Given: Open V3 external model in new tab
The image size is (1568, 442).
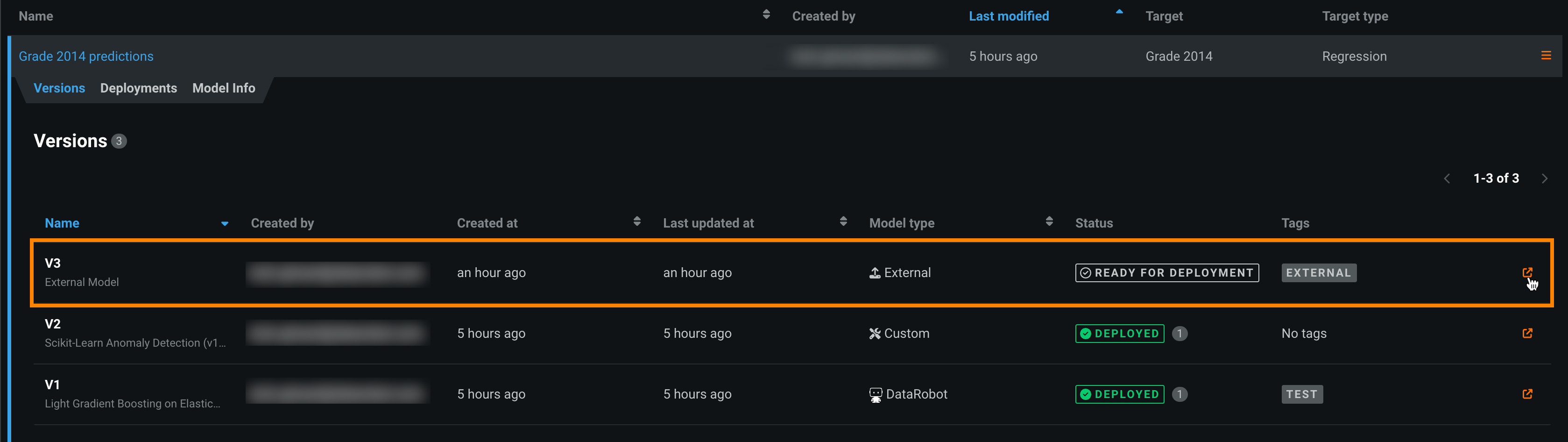Looking at the screenshot, I should pos(1526,273).
